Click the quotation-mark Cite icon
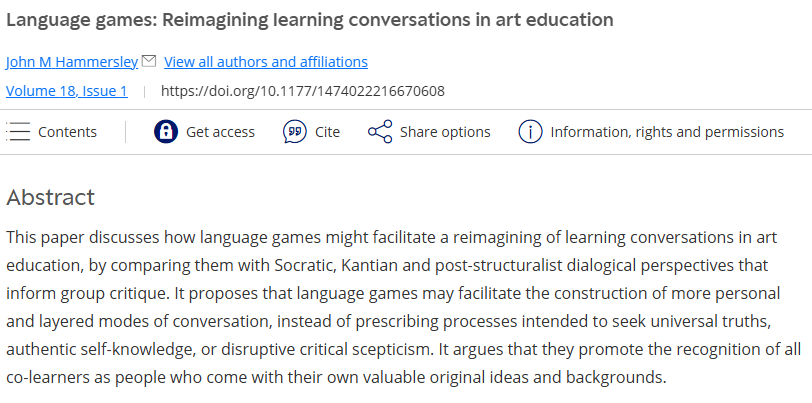The image size is (812, 403). 295,132
